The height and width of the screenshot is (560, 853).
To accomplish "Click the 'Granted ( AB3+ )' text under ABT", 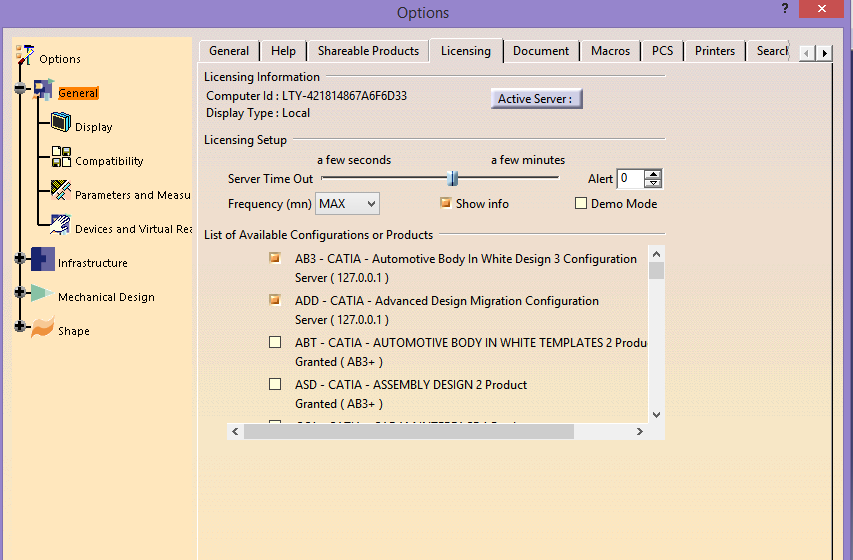I will click(339, 362).
